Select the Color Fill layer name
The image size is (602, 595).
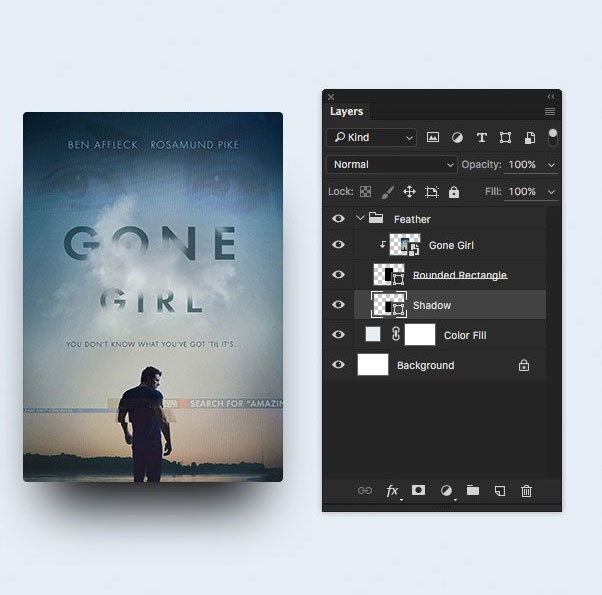click(465, 335)
